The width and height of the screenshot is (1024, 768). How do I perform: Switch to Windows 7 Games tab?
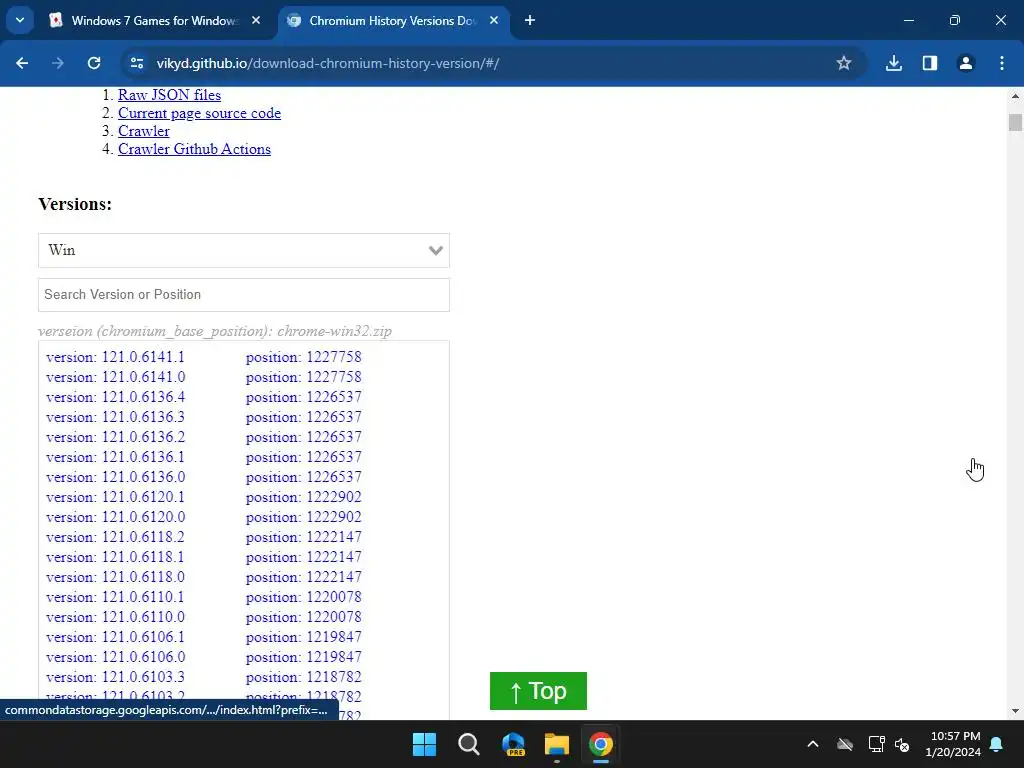tap(154, 20)
